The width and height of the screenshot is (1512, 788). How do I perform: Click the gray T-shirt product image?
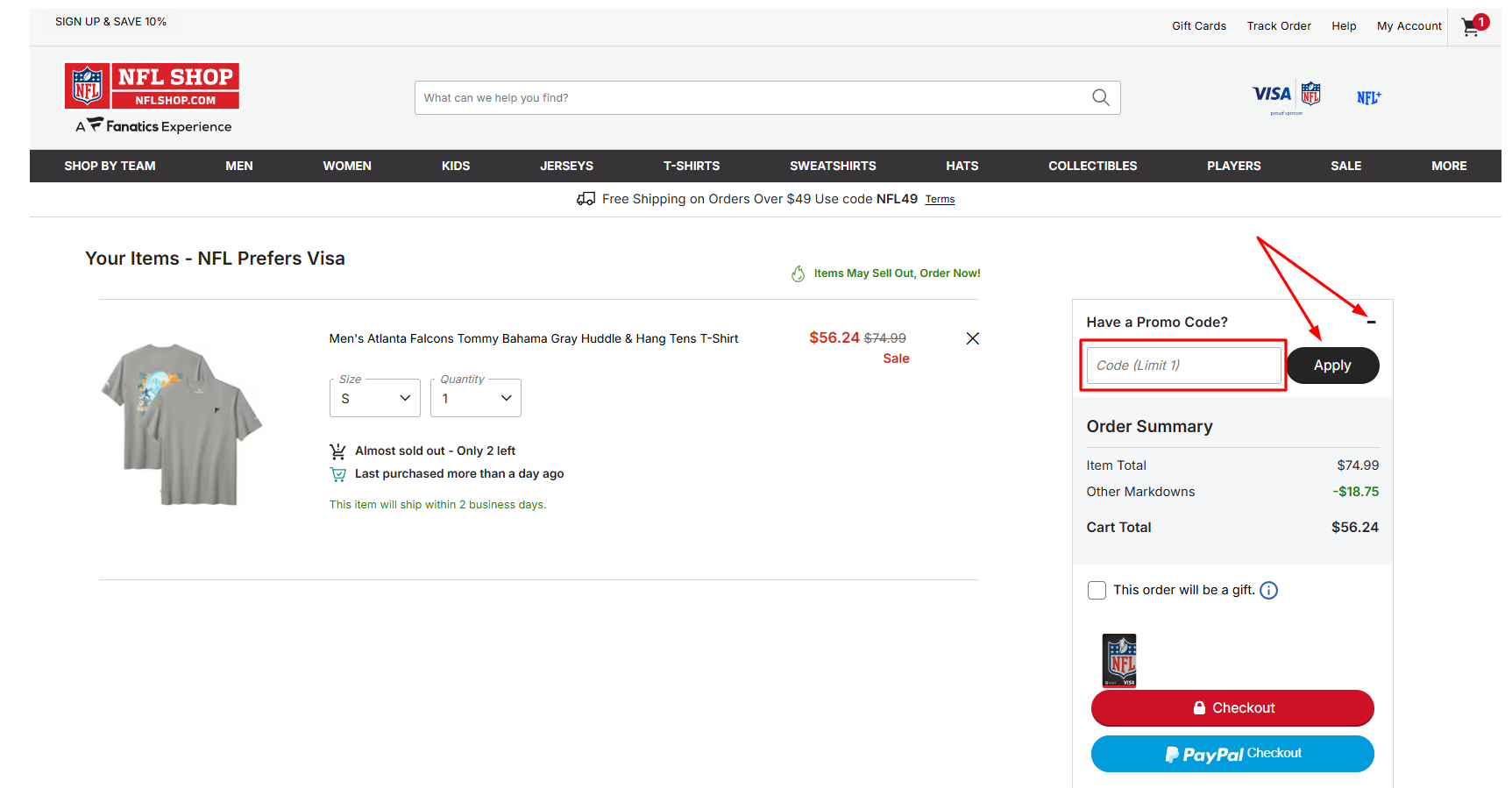(x=182, y=424)
